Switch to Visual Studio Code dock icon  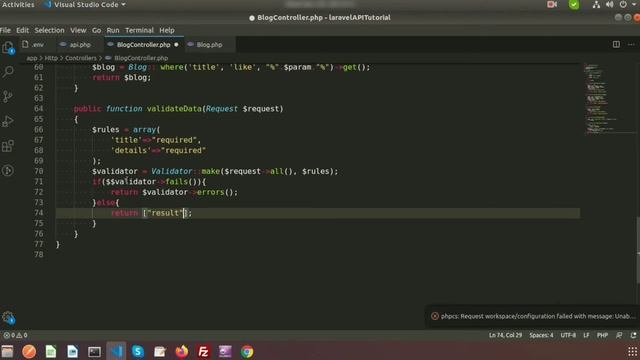point(116,351)
